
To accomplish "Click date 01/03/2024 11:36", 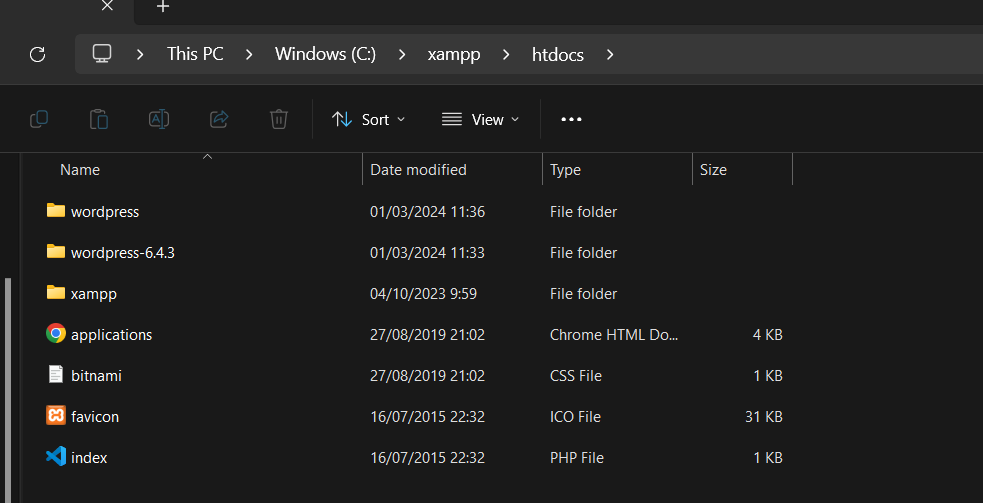I will coord(428,212).
